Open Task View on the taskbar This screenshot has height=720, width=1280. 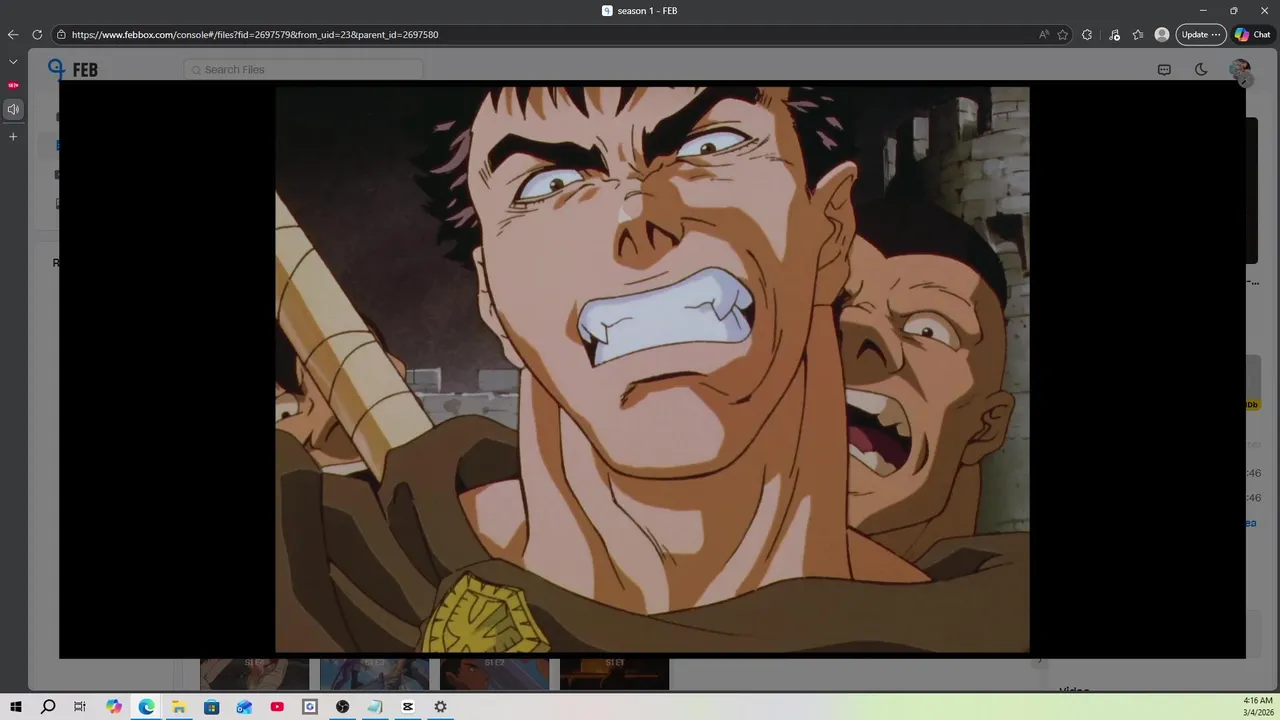pos(80,707)
